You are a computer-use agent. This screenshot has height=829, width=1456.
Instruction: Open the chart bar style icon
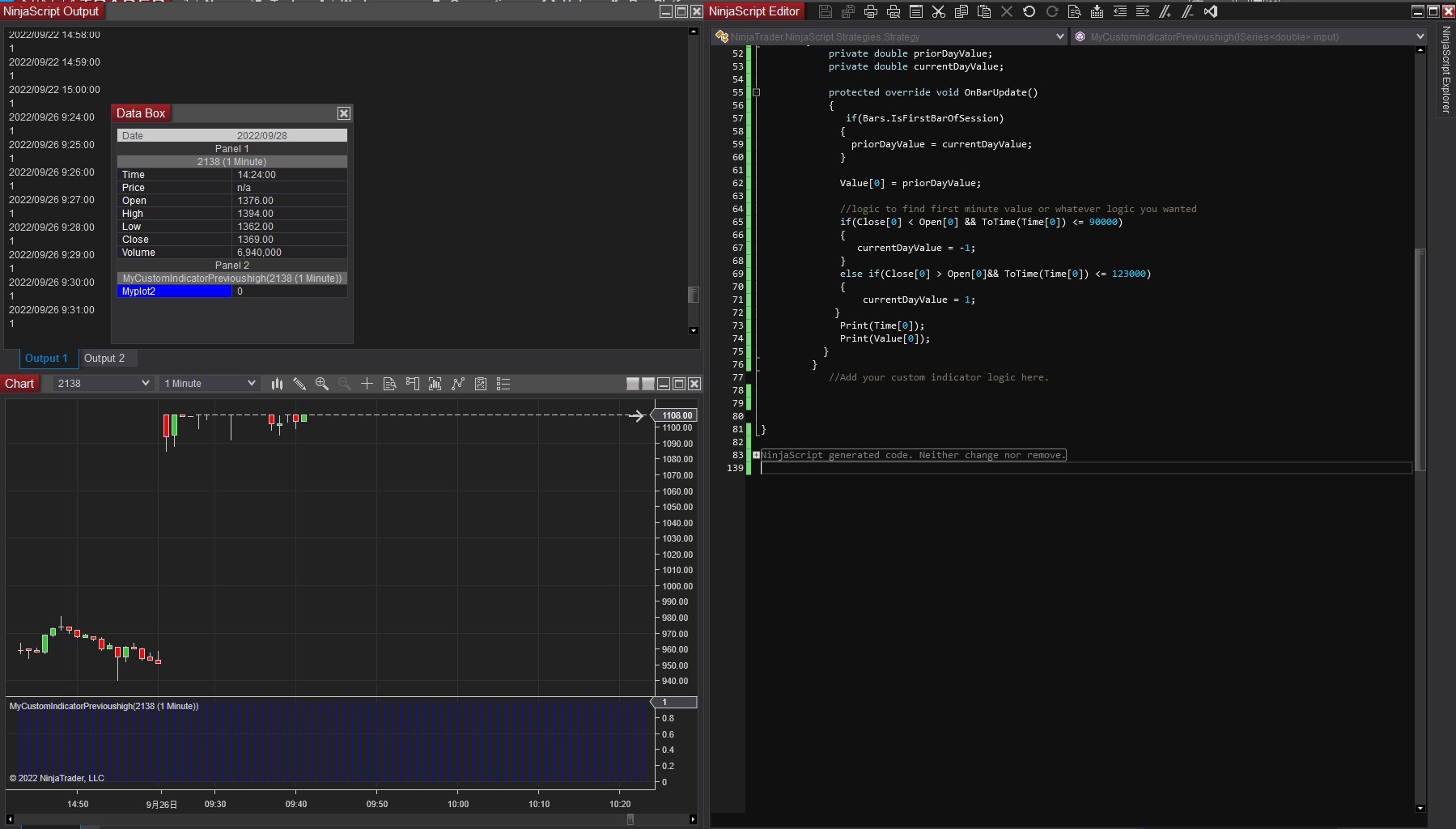pos(277,384)
